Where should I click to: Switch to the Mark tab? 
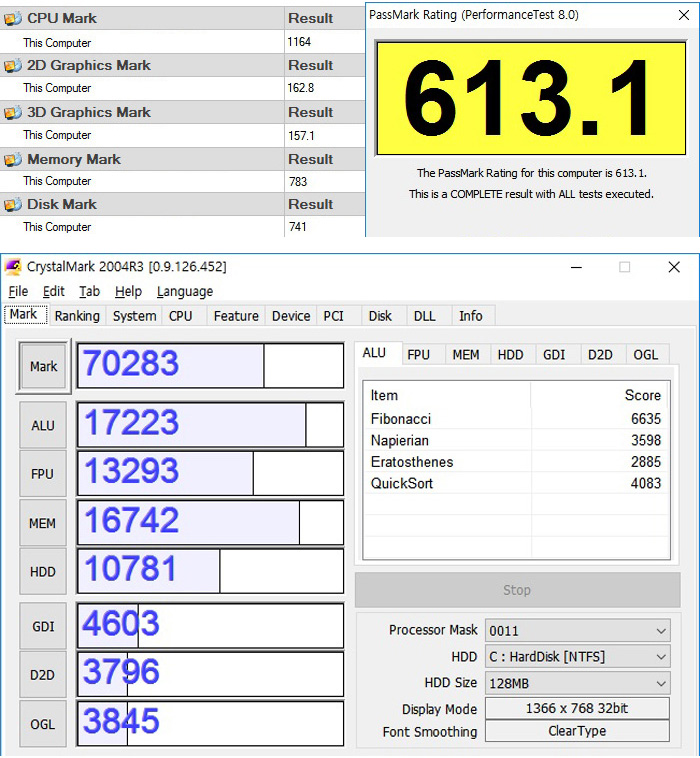24,314
